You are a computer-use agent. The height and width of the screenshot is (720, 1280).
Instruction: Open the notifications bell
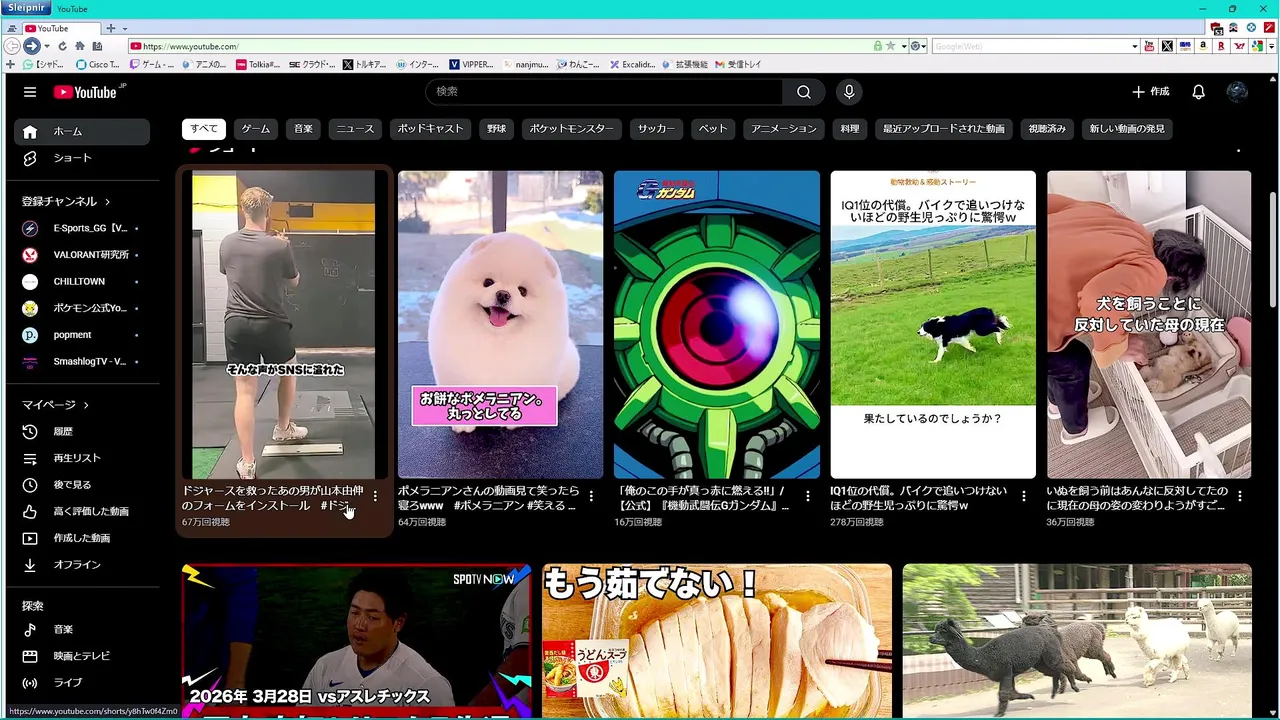coord(1198,92)
